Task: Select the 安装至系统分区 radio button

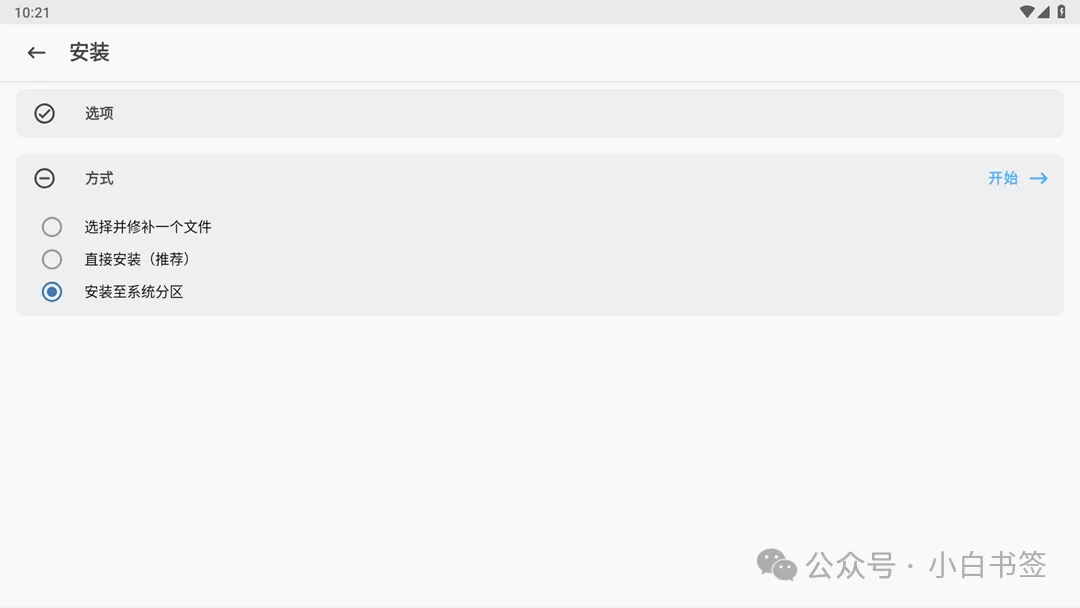Action: [x=52, y=292]
